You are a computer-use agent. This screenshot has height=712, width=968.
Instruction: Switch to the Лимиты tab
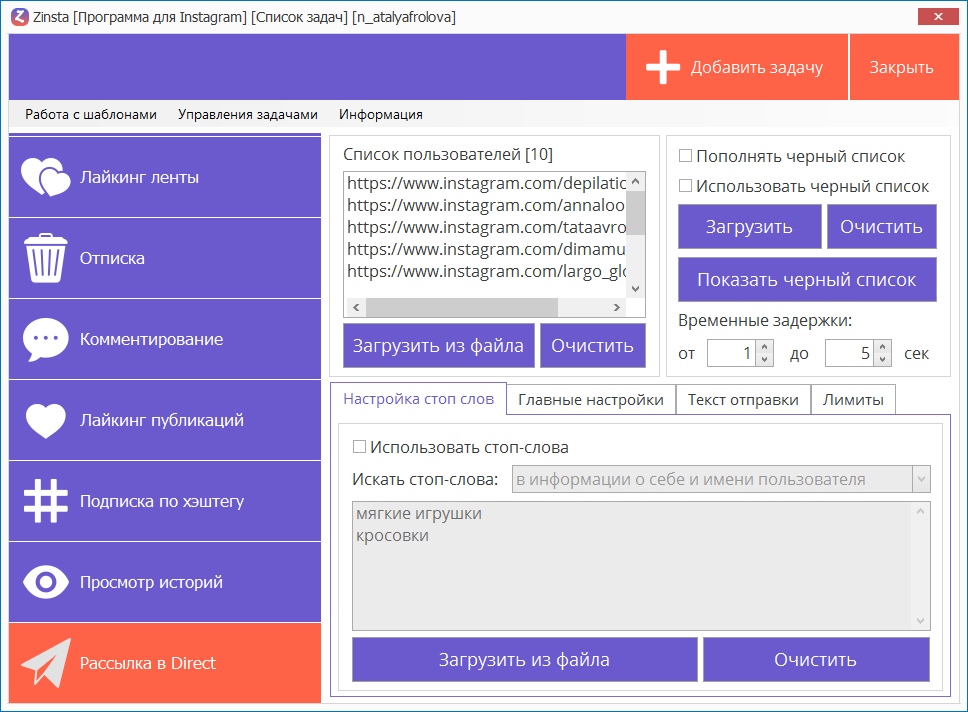tap(853, 400)
